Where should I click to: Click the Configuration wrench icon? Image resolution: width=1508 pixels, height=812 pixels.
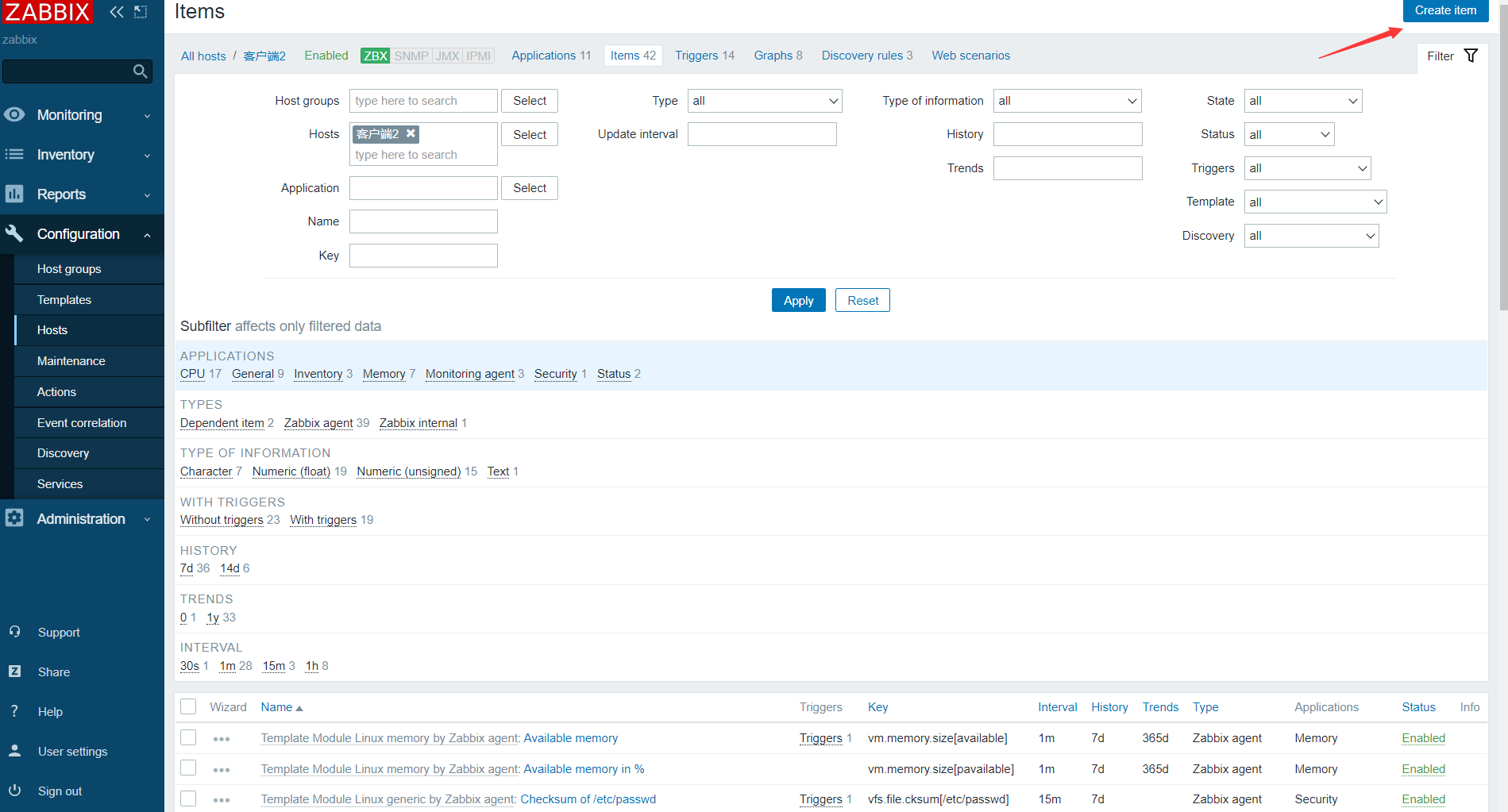pyautogui.click(x=14, y=233)
